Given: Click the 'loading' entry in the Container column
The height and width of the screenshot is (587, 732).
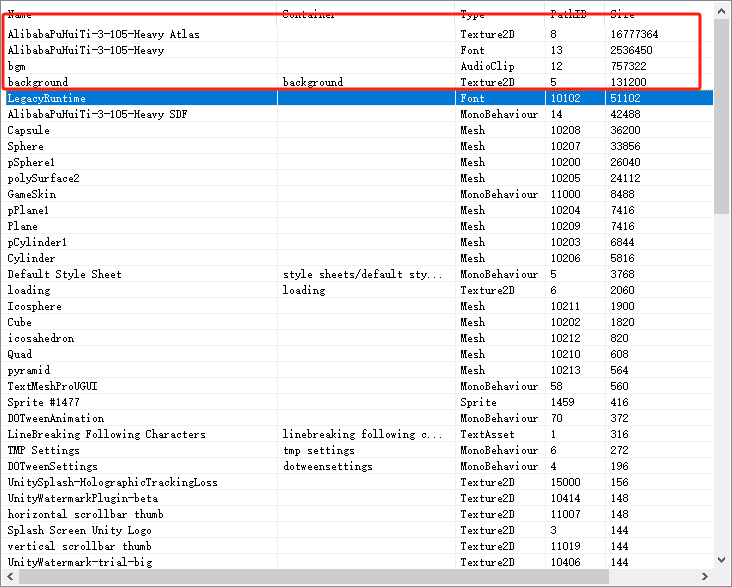Looking at the screenshot, I should [x=304, y=290].
